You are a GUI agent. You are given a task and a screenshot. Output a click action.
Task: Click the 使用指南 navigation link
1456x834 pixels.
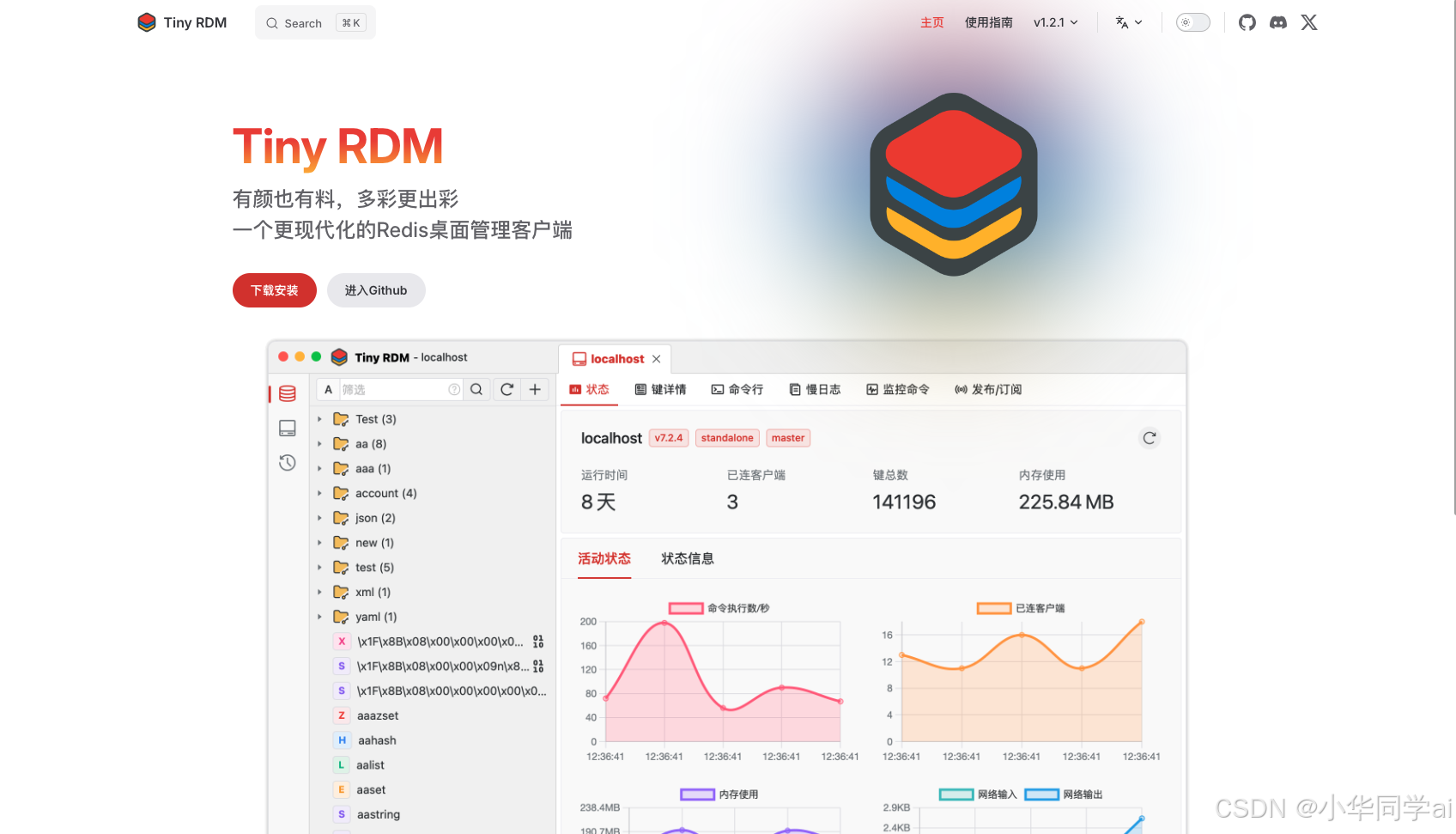pyautogui.click(x=988, y=22)
